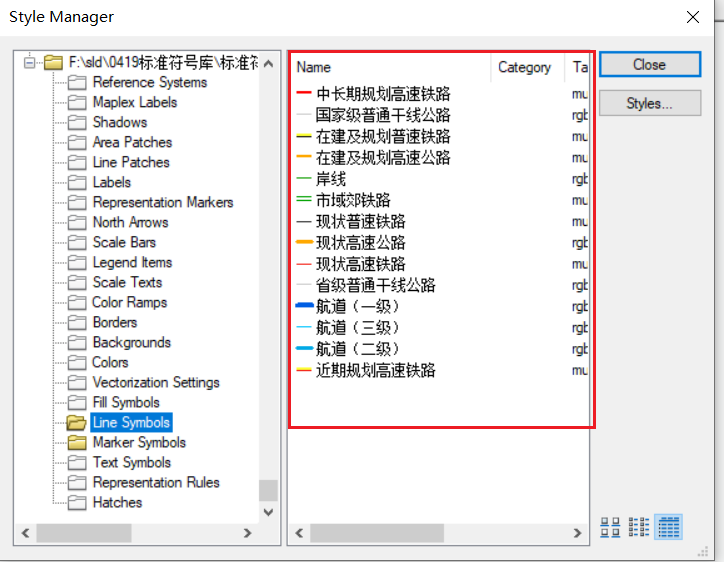Switch to details view icon

669,527
